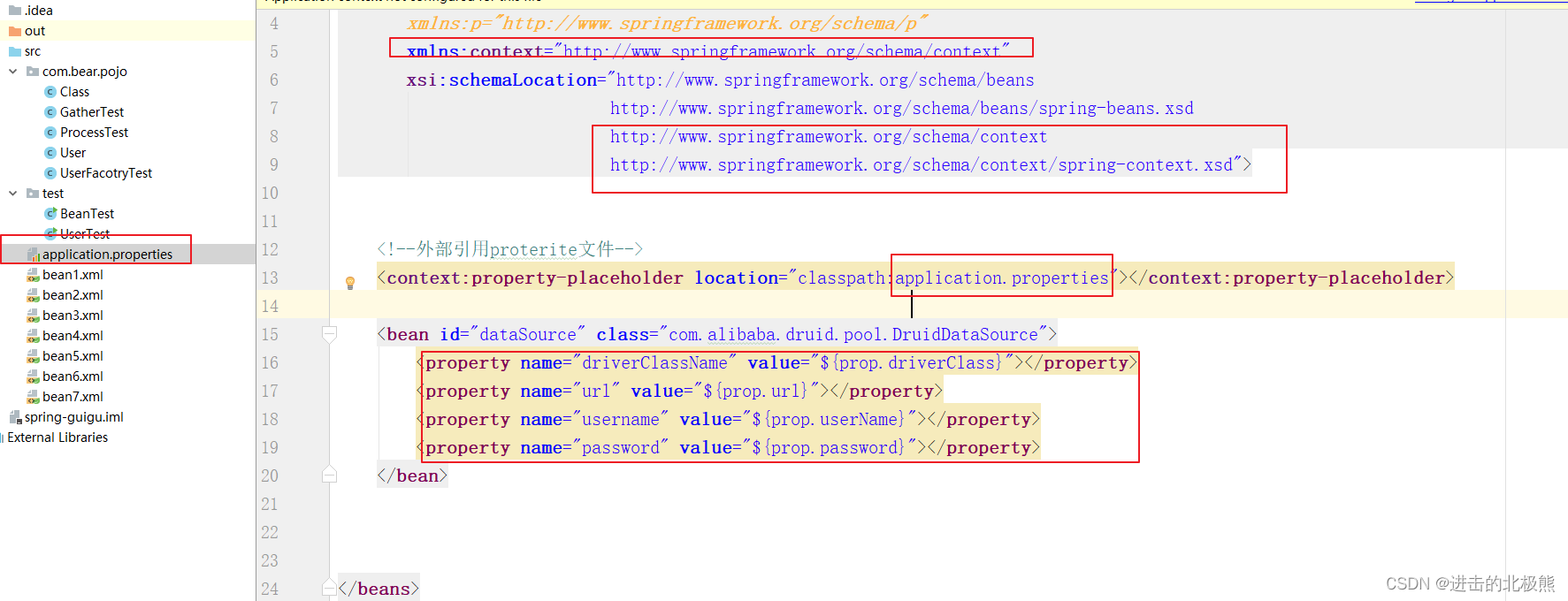Image resolution: width=1568 pixels, height=601 pixels.
Task: Click the spring-context.xsd URL on line 9
Action: pyautogui.click(x=921, y=164)
